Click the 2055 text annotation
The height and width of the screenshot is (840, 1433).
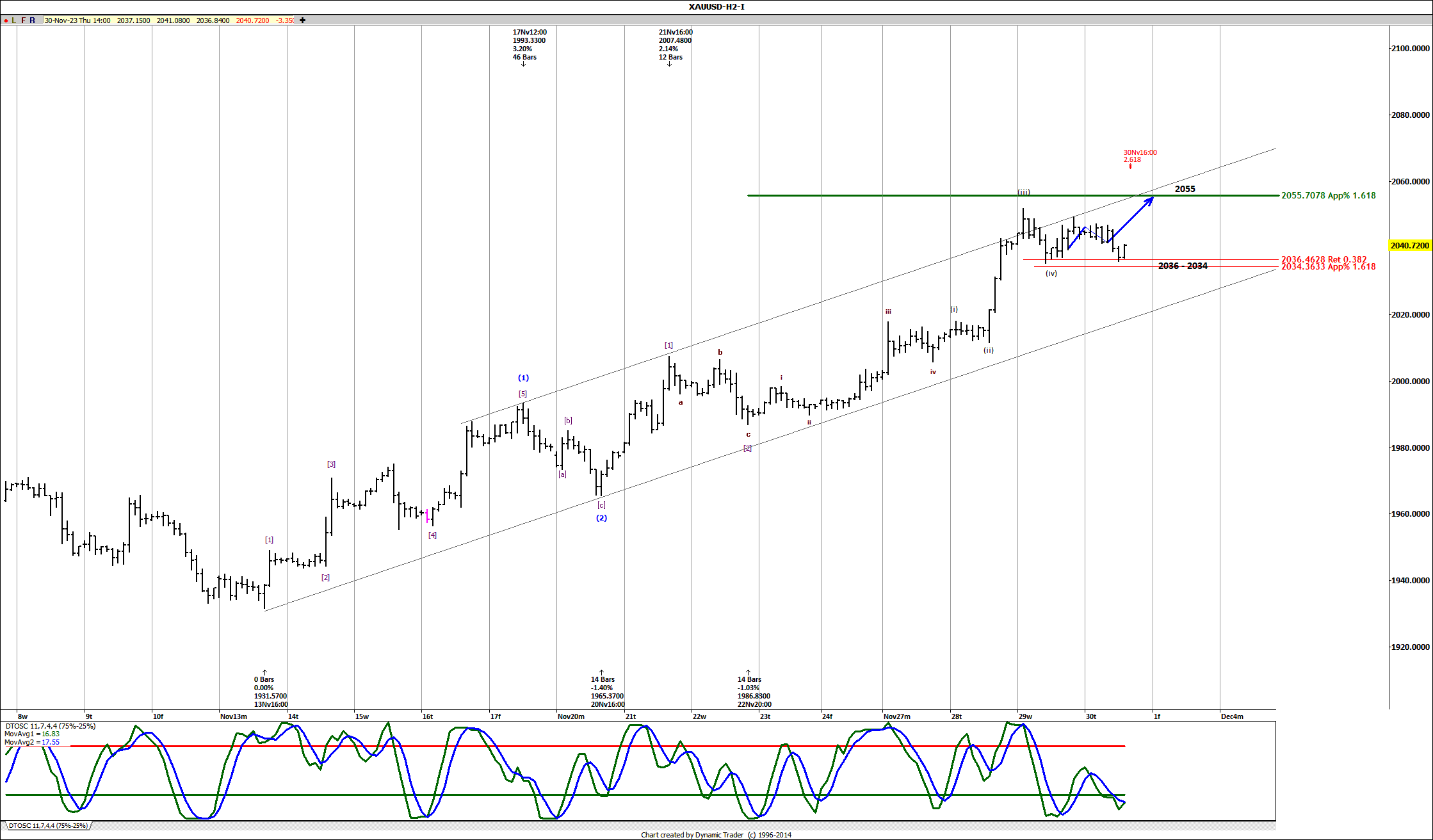tap(1185, 189)
